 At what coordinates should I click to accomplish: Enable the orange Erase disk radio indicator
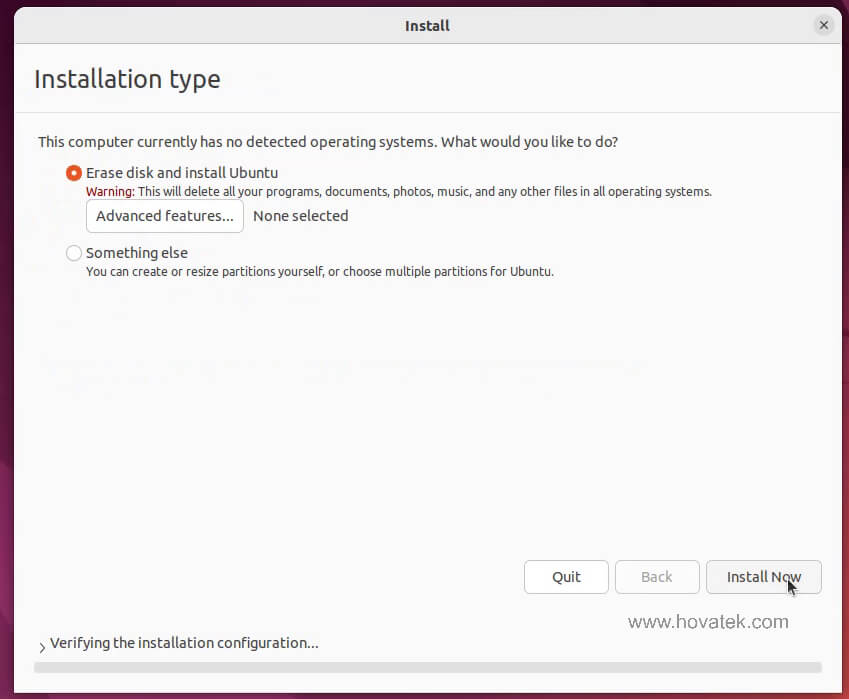coord(73,172)
